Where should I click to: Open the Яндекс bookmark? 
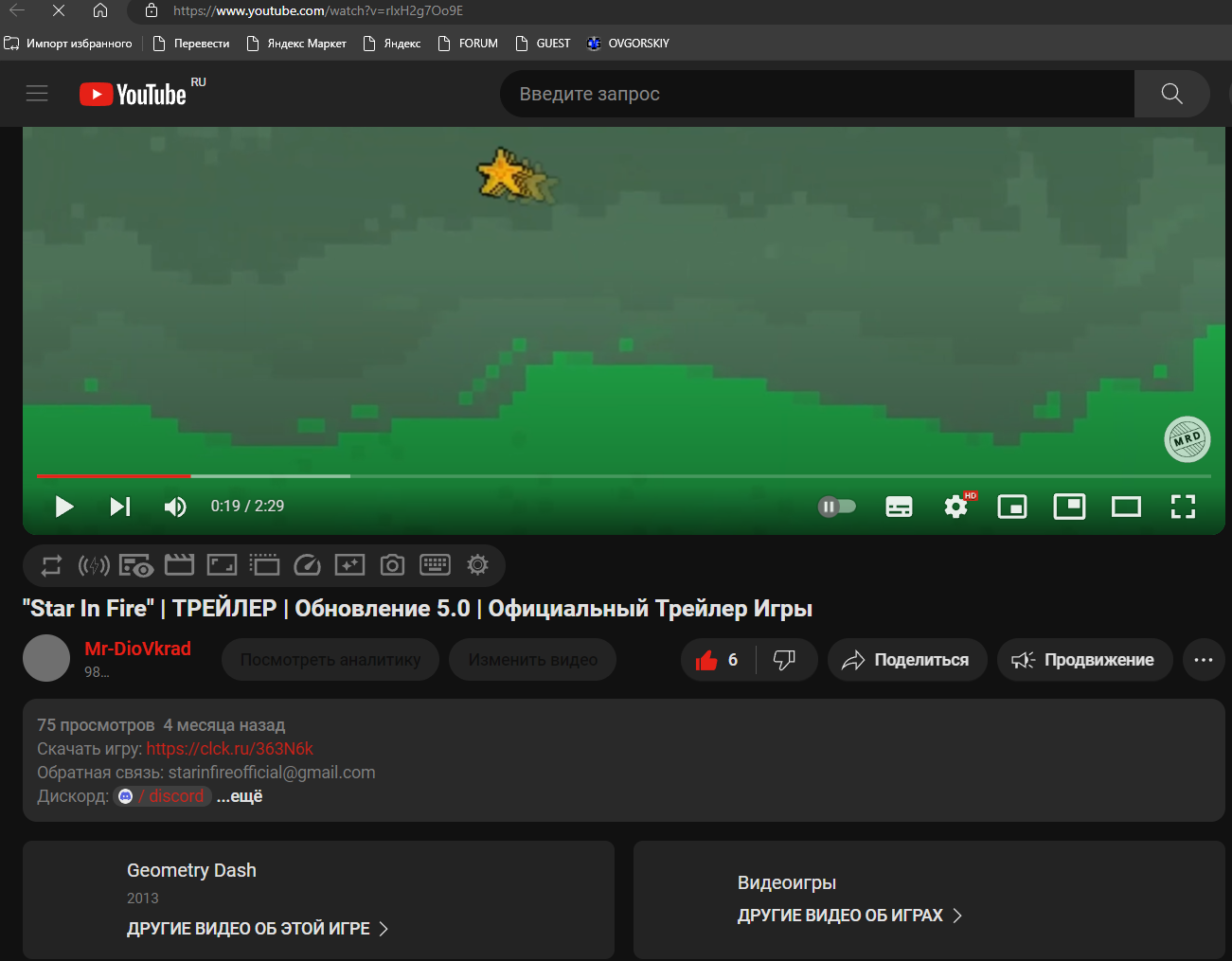(392, 44)
